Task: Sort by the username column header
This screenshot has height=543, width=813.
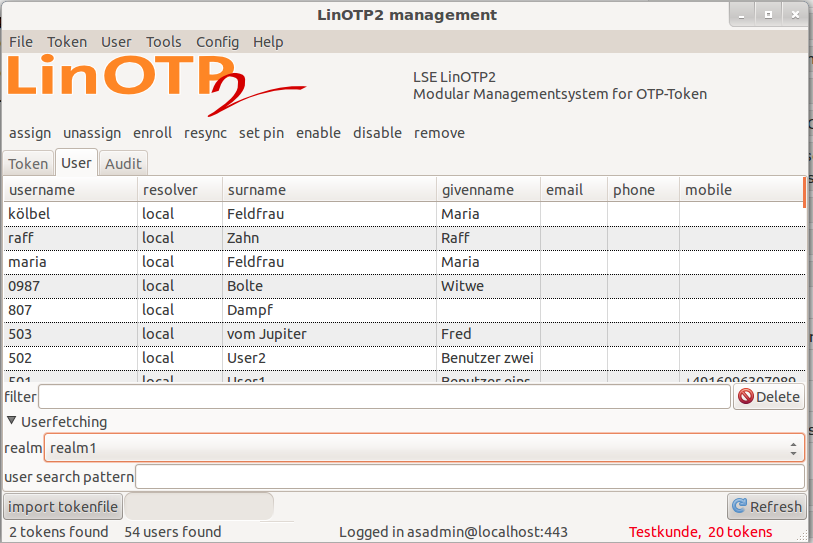Action: (70, 190)
